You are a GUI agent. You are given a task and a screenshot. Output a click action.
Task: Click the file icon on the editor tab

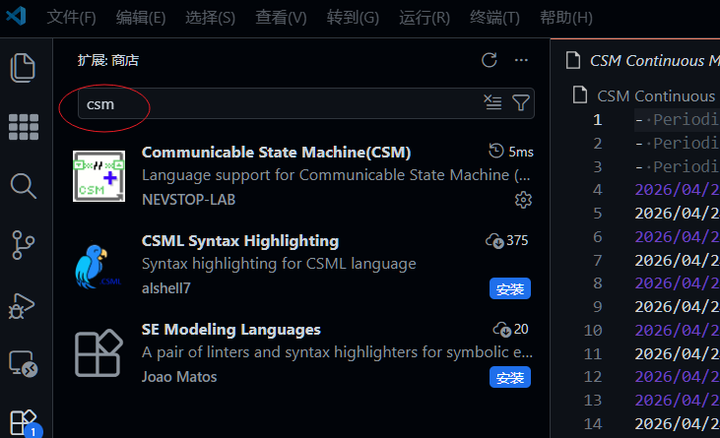pyautogui.click(x=573, y=60)
